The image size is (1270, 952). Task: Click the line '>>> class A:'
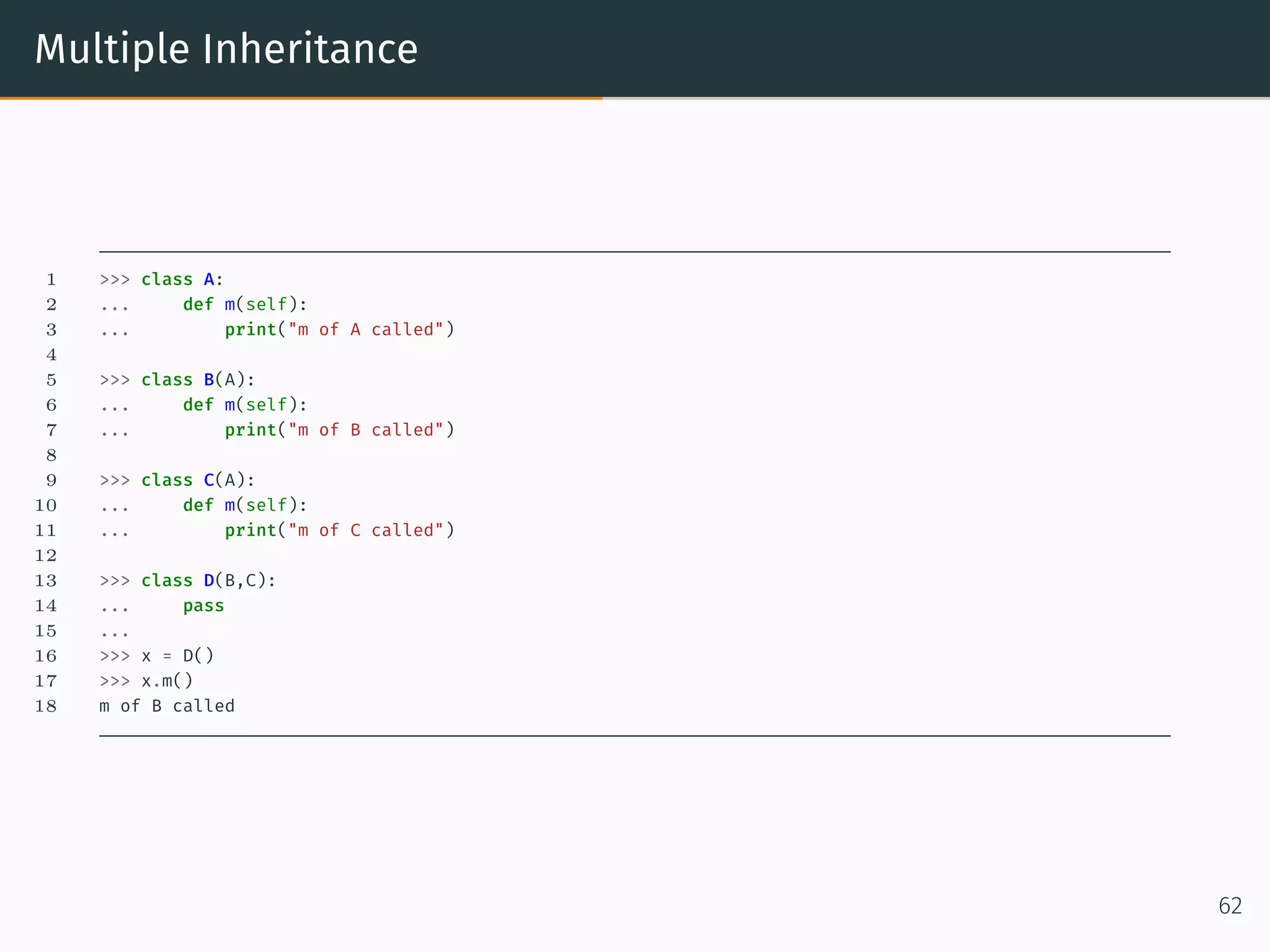[161, 280]
